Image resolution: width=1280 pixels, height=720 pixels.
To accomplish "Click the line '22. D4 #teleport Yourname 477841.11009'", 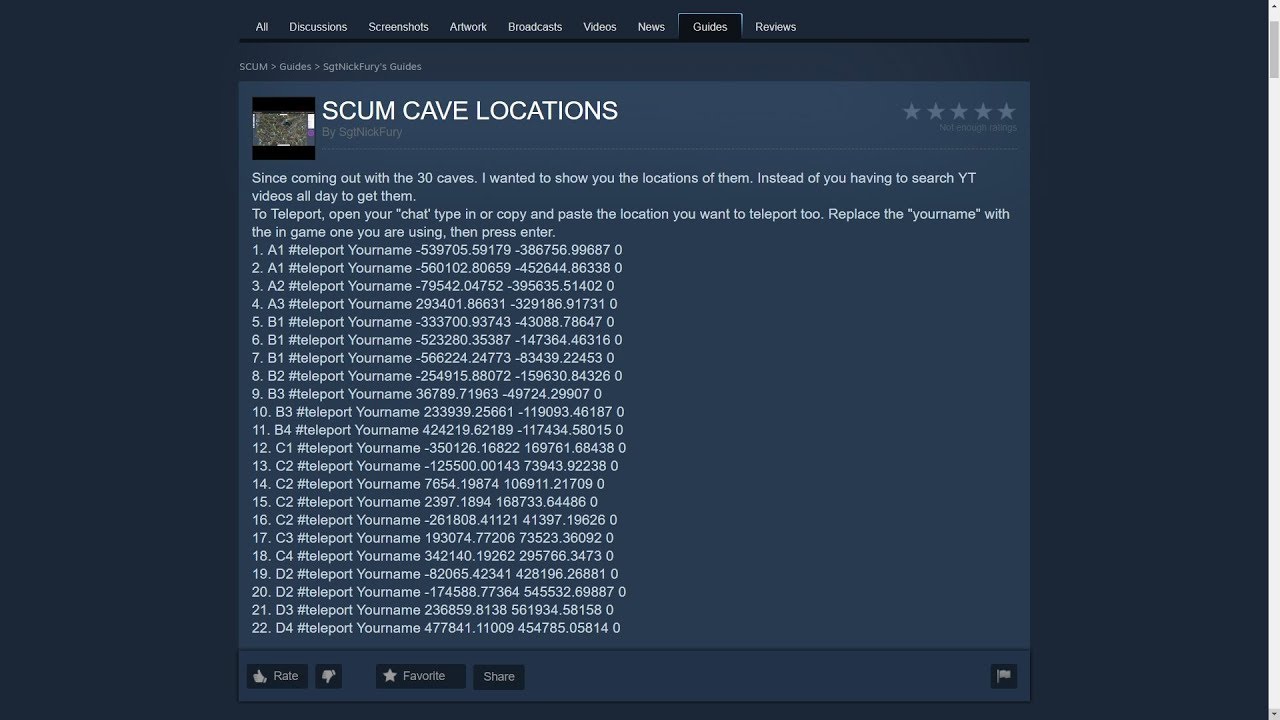I will click(x=436, y=628).
